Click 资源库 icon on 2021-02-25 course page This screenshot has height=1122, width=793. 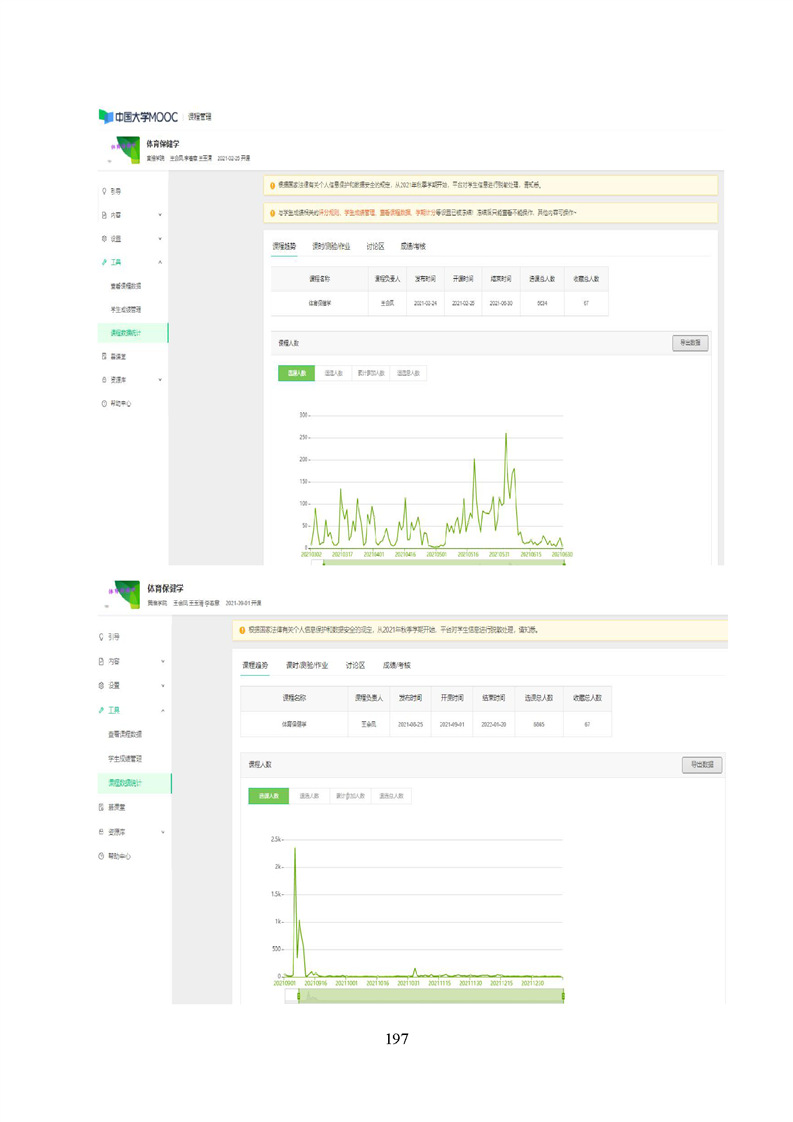[x=104, y=380]
